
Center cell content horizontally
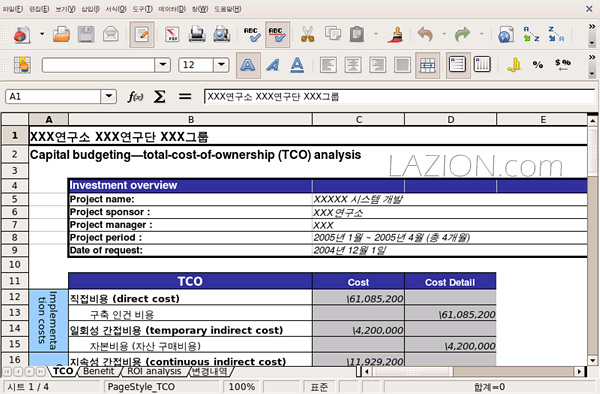pos(353,65)
